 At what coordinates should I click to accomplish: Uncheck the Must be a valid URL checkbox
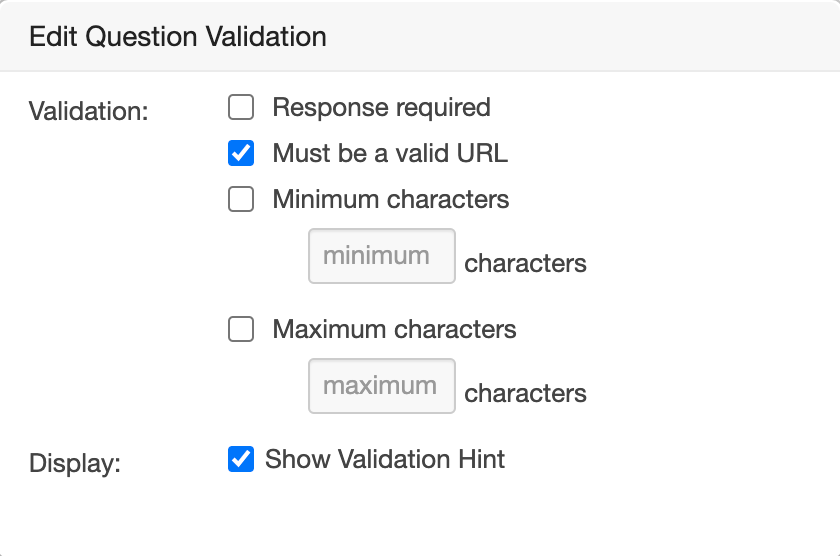point(241,154)
